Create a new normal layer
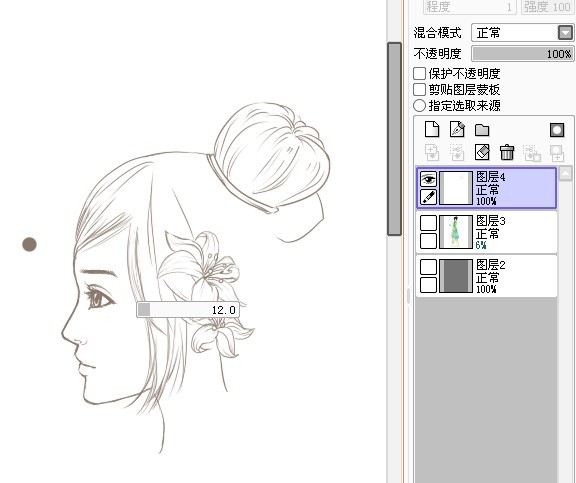The width and height of the screenshot is (576, 483). point(432,129)
